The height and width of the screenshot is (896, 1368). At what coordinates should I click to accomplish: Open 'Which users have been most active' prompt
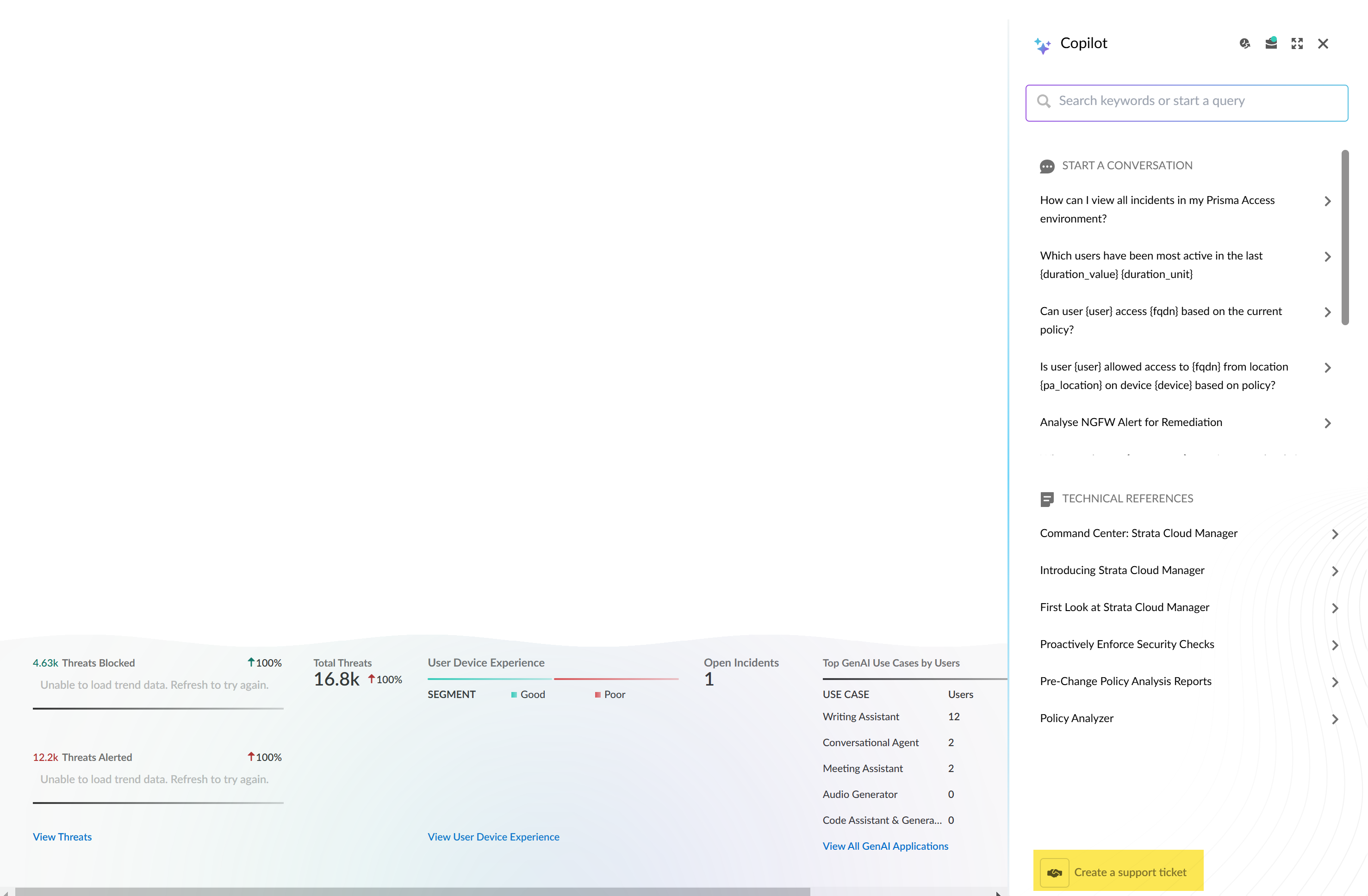(x=1327, y=257)
